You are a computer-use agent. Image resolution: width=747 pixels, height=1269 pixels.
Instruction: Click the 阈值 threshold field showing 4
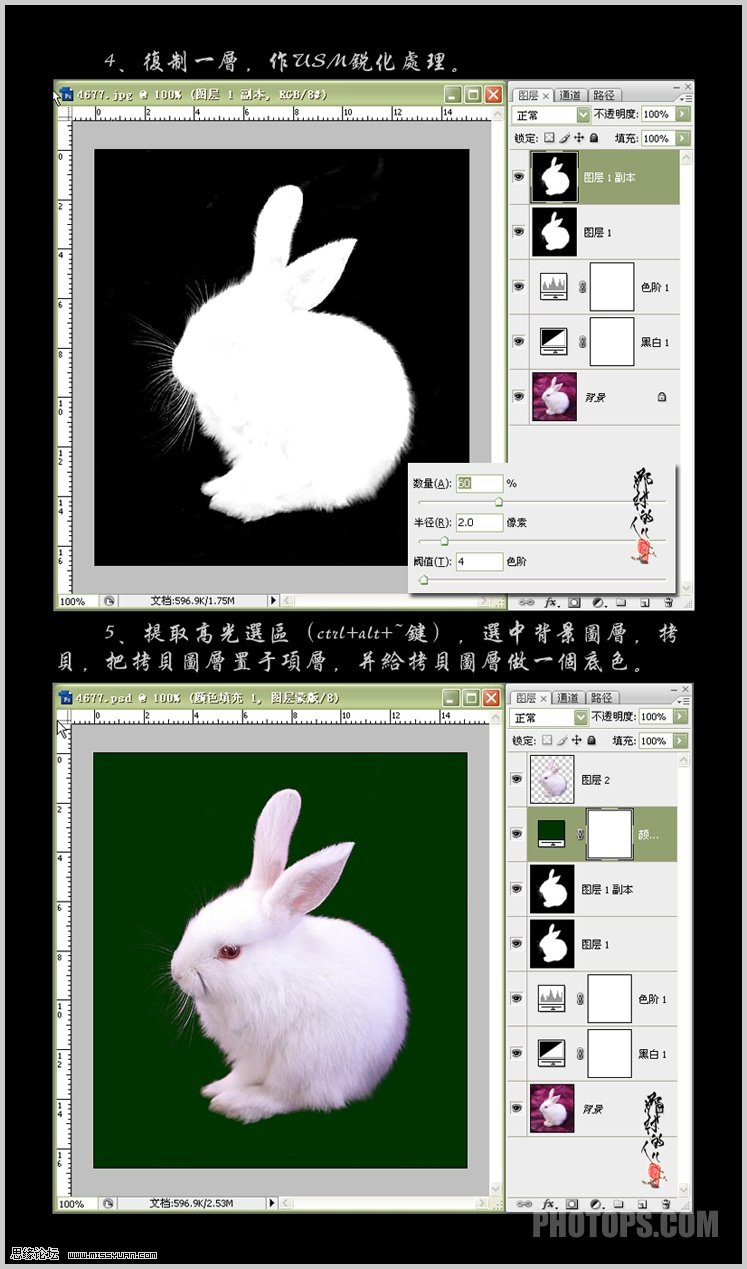coord(479,562)
